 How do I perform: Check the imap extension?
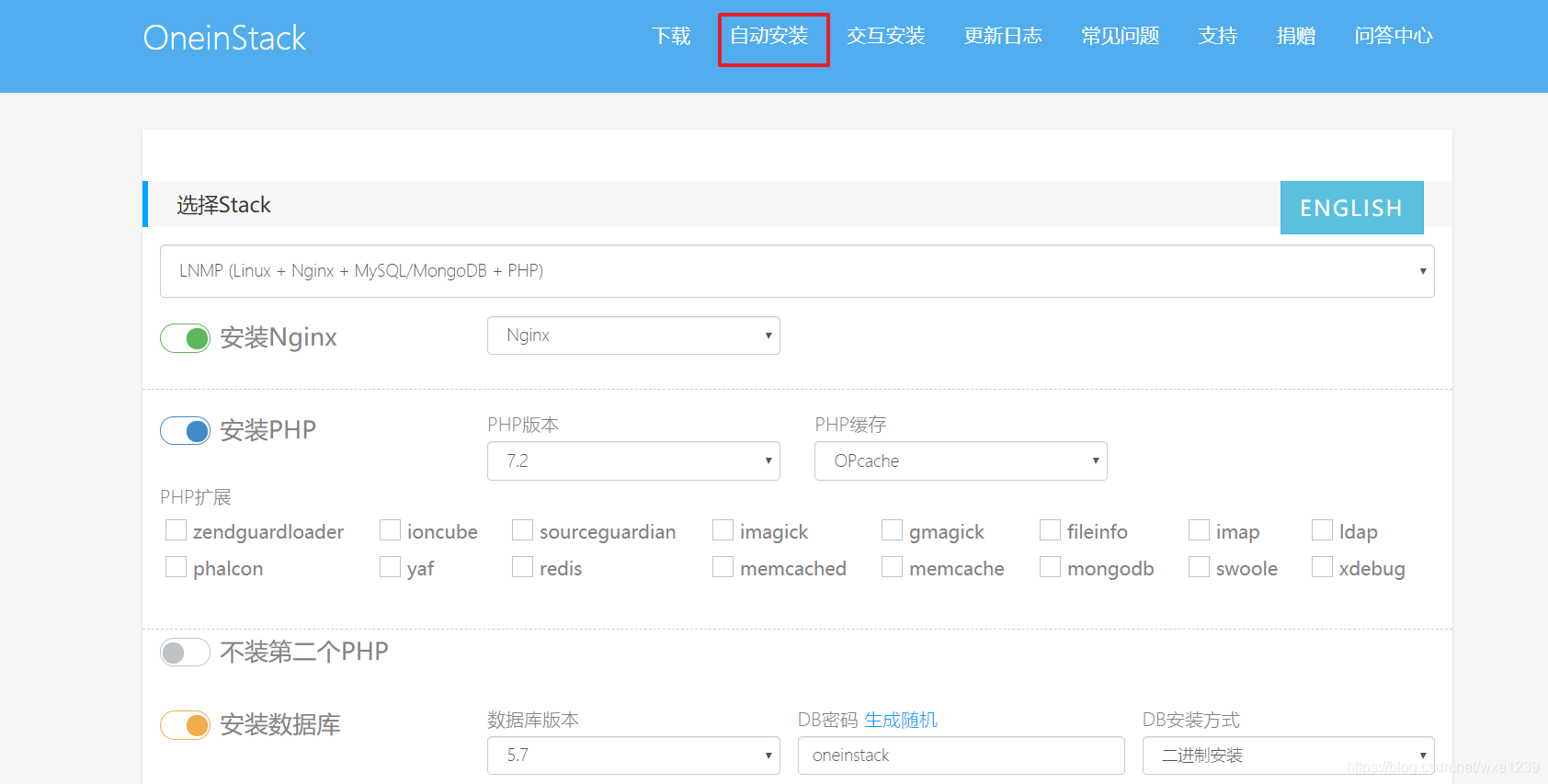pyautogui.click(x=1199, y=530)
